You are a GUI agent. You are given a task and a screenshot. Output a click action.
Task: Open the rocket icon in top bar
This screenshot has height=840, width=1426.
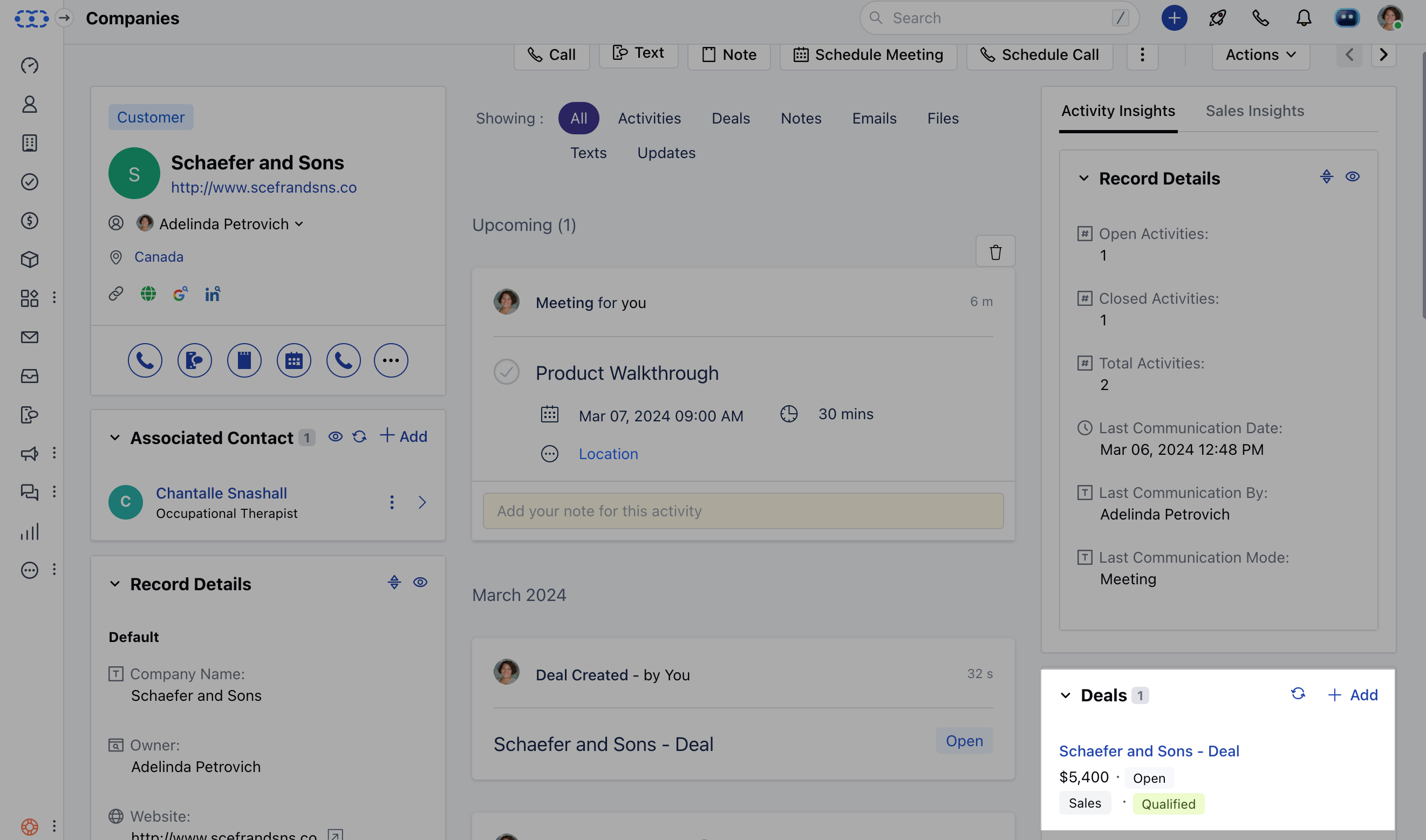pyautogui.click(x=1217, y=18)
